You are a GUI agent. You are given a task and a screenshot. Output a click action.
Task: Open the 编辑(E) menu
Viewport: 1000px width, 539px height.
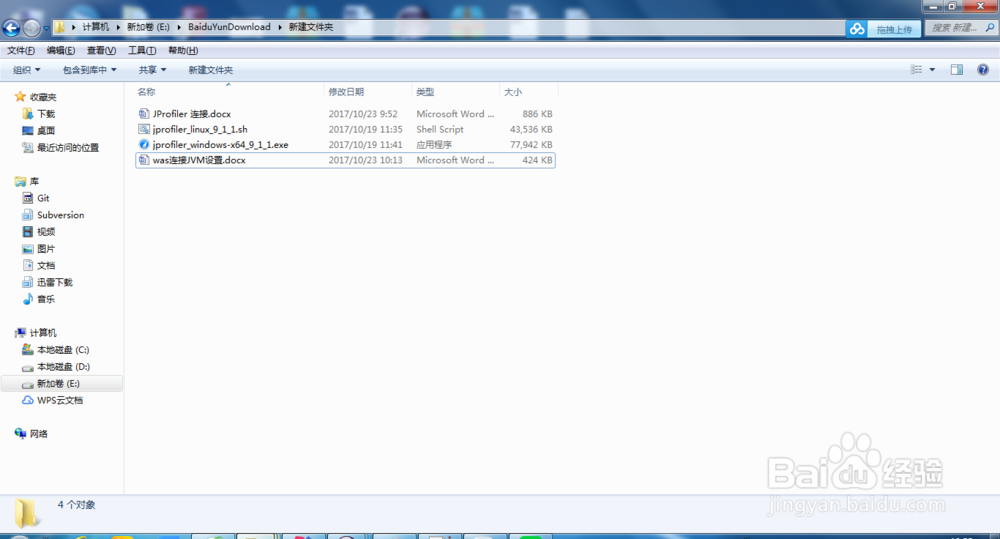(x=61, y=50)
